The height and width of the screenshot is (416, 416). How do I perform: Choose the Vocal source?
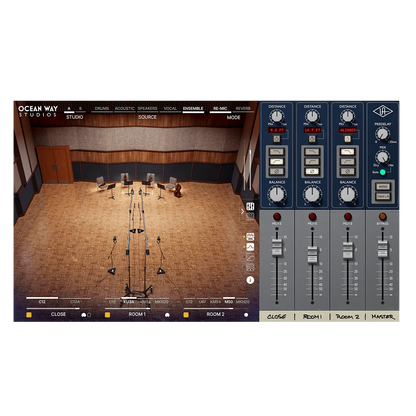[x=170, y=109]
